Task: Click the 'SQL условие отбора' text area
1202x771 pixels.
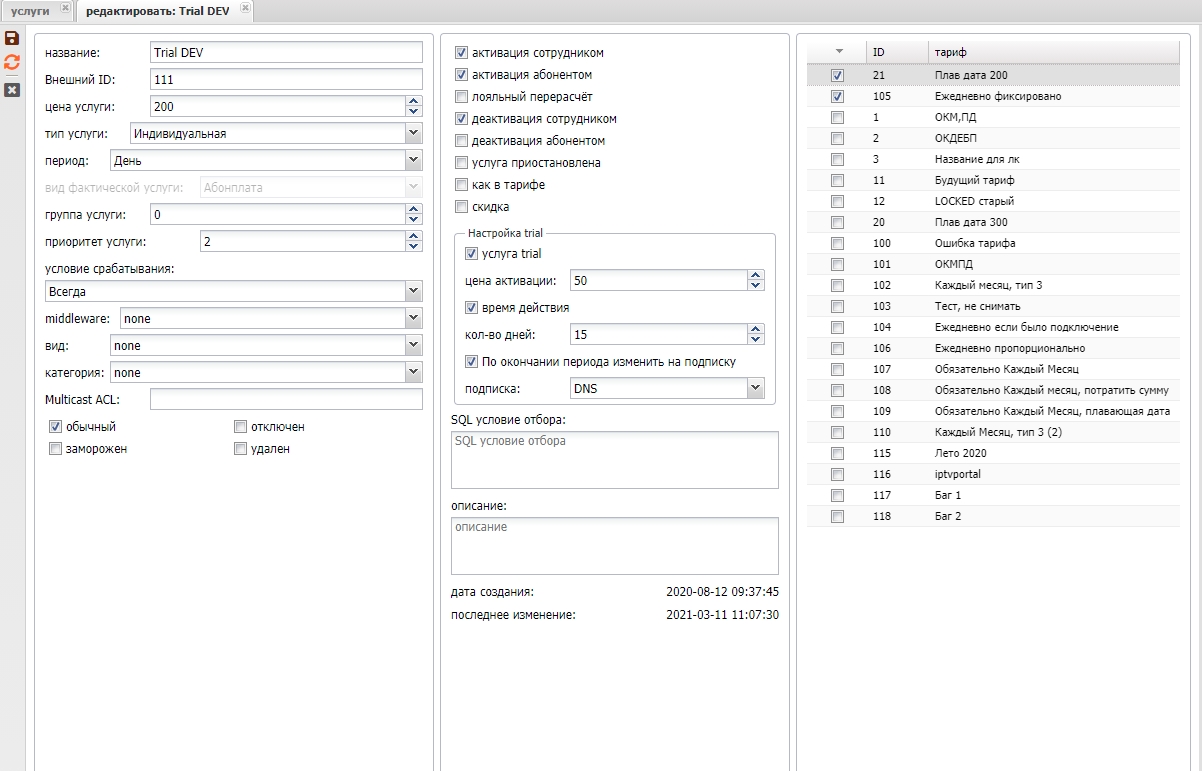Action: pos(614,460)
